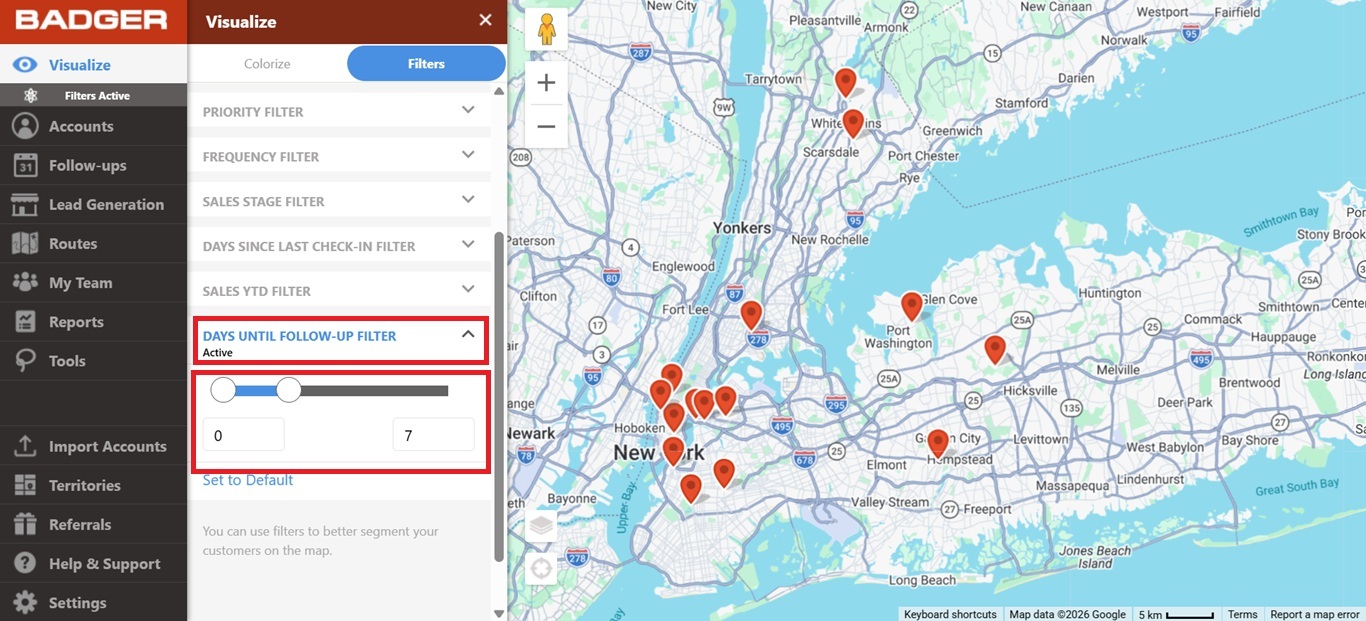Click the Accounts person icon
The image size is (1366, 621).
coord(25,126)
